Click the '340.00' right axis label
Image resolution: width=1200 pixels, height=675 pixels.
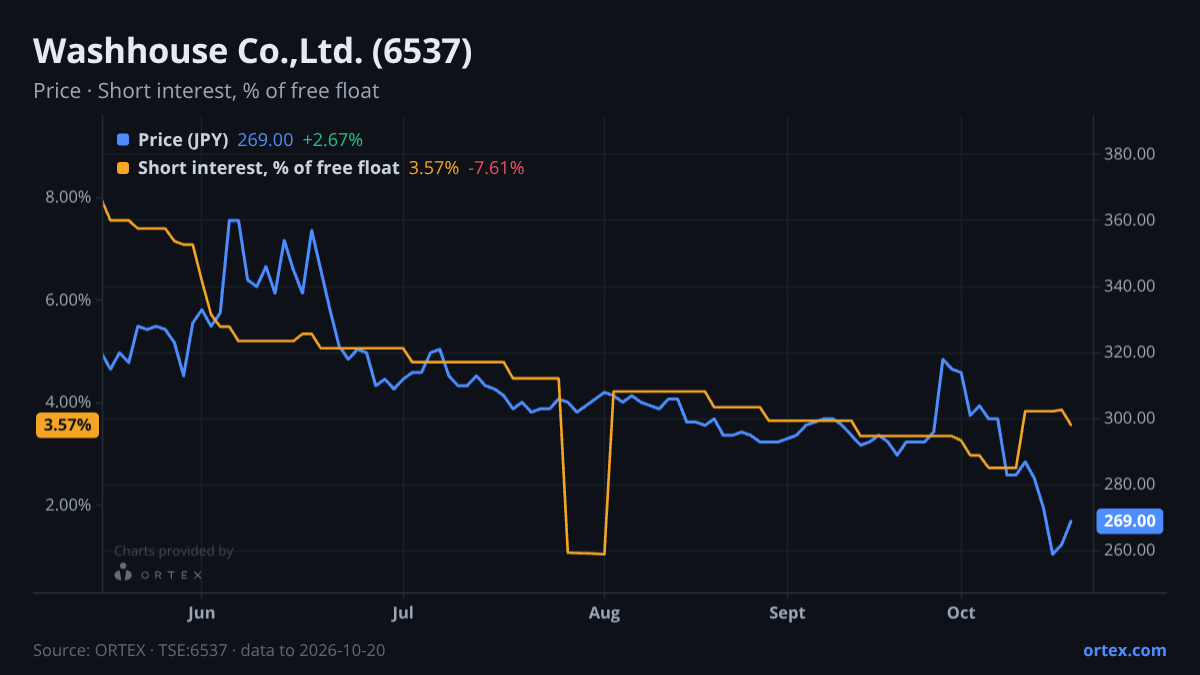tap(1130, 286)
